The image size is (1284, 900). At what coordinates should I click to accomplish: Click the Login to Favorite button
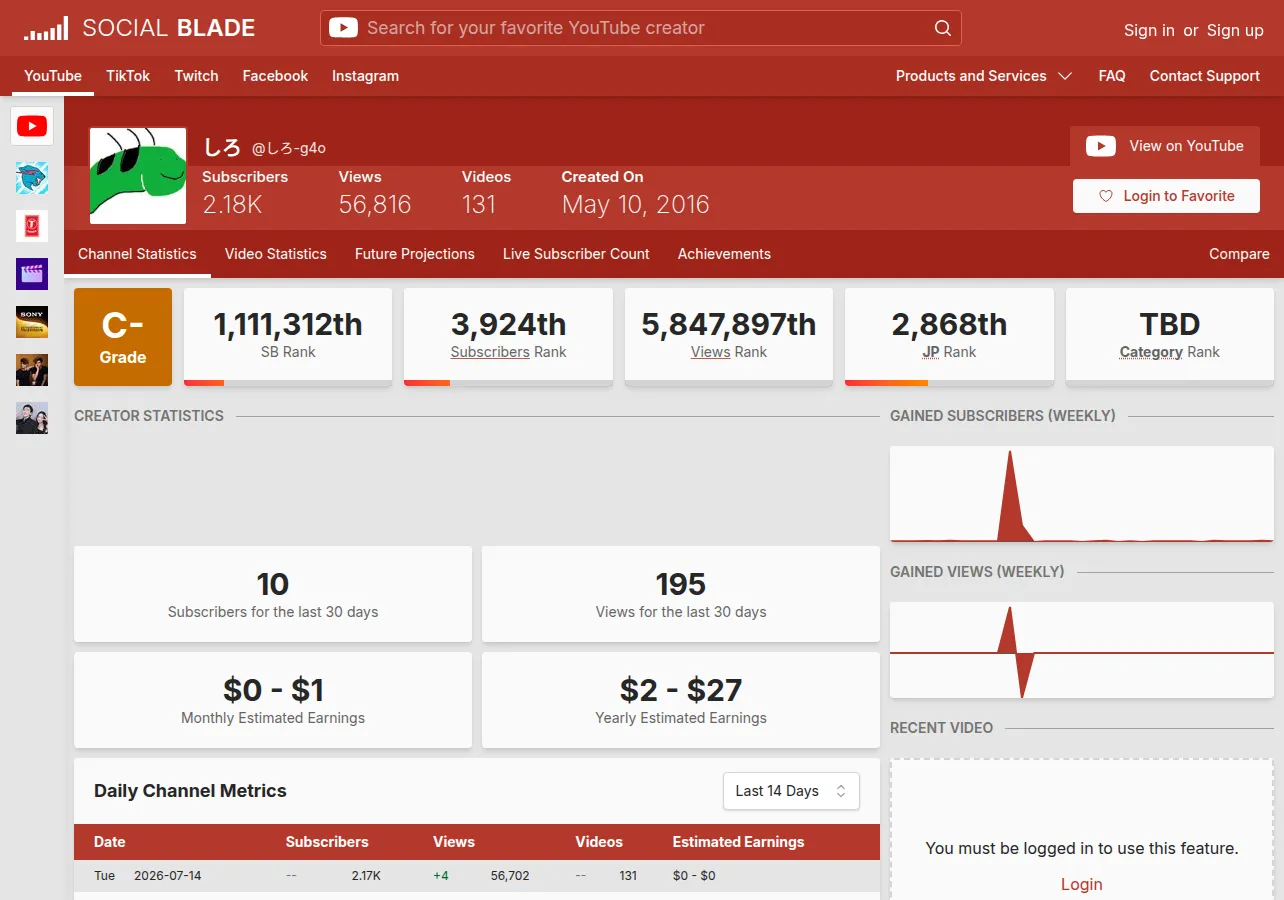1166,196
